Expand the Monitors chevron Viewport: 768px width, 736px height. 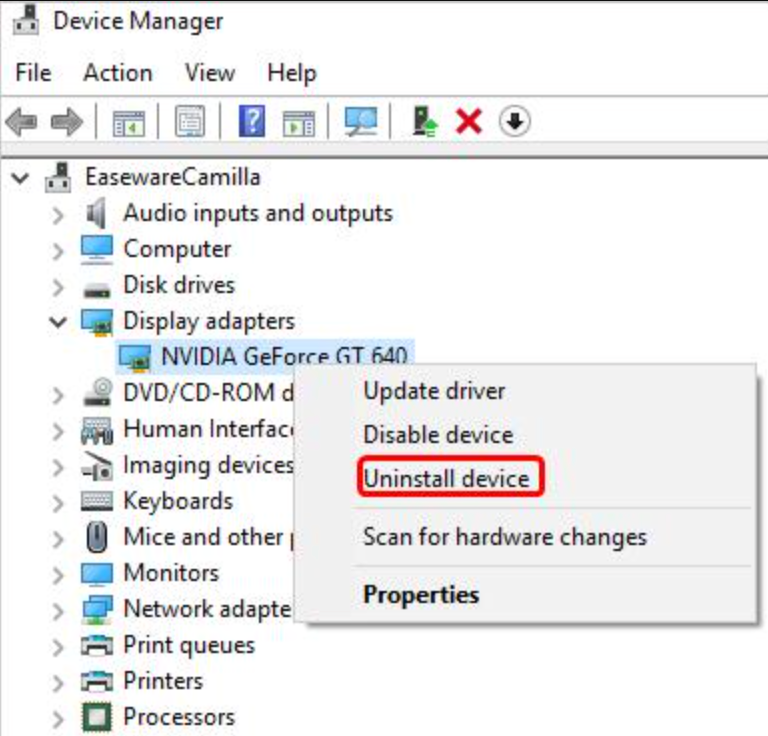[58, 575]
